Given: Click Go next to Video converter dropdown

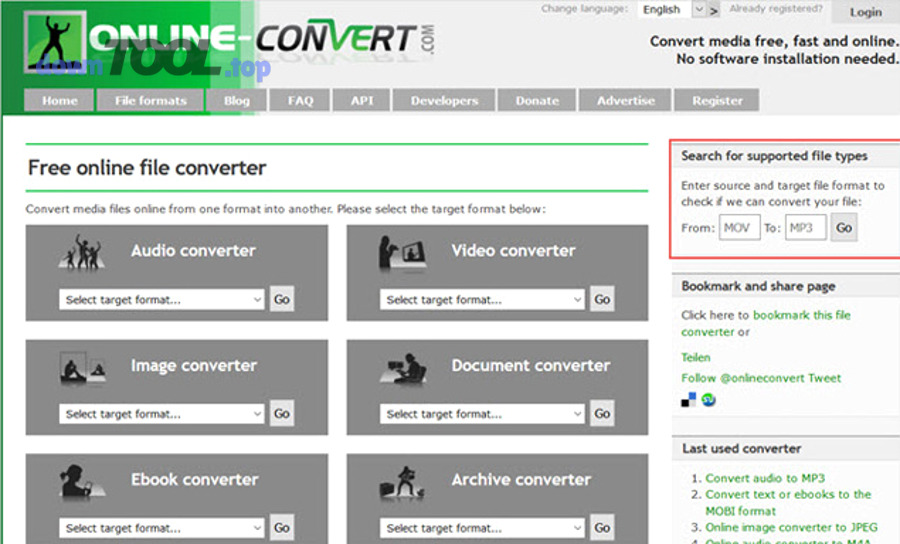Looking at the screenshot, I should (602, 299).
